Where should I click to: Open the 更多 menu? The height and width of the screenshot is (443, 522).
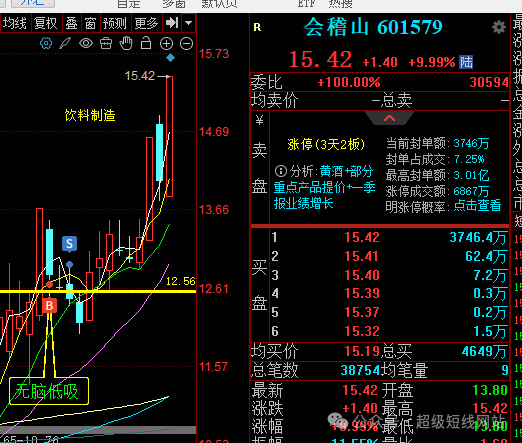click(x=147, y=23)
